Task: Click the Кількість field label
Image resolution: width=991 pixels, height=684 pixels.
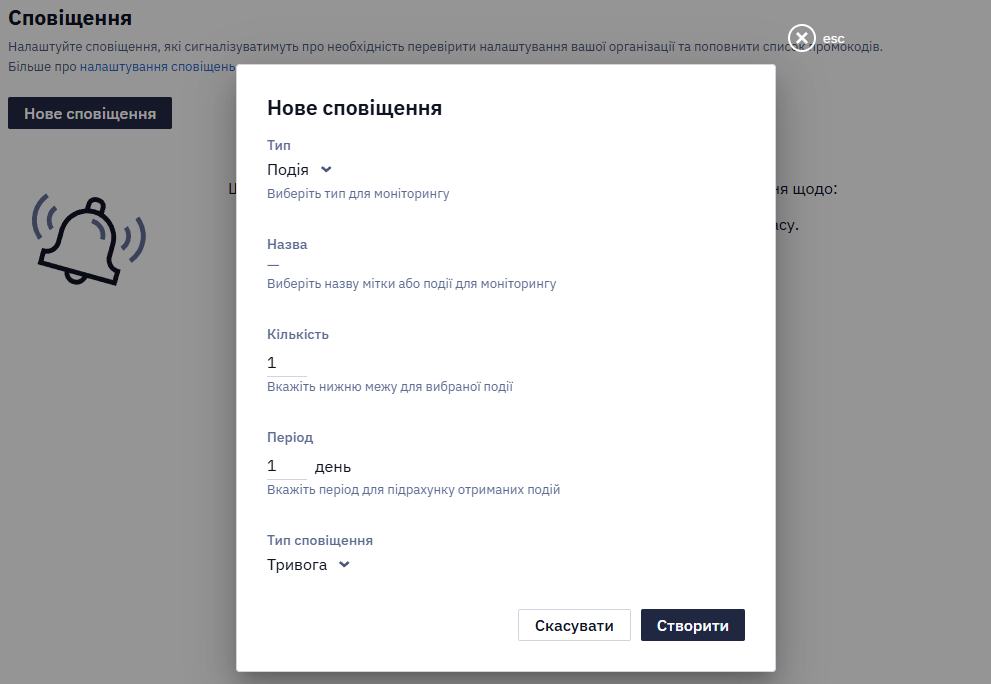Action: tap(298, 334)
